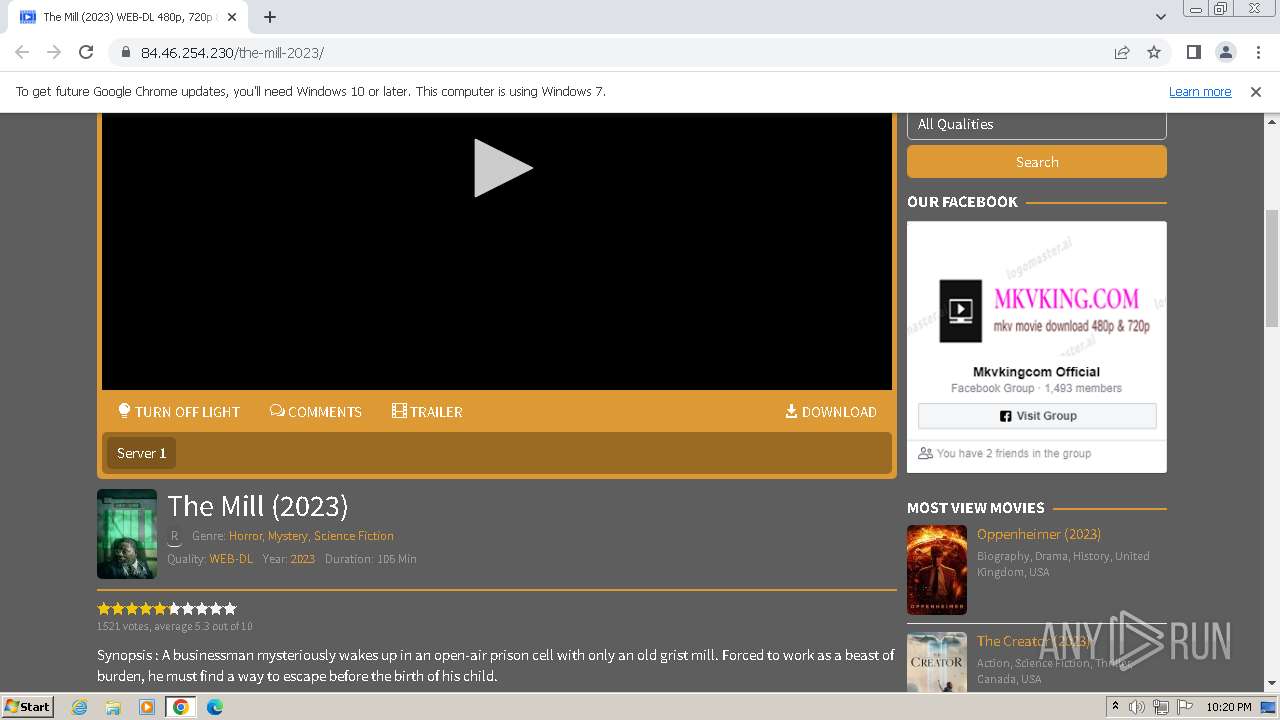The width and height of the screenshot is (1280, 720).
Task: Click the browser forward arrow
Action: pyautogui.click(x=54, y=52)
